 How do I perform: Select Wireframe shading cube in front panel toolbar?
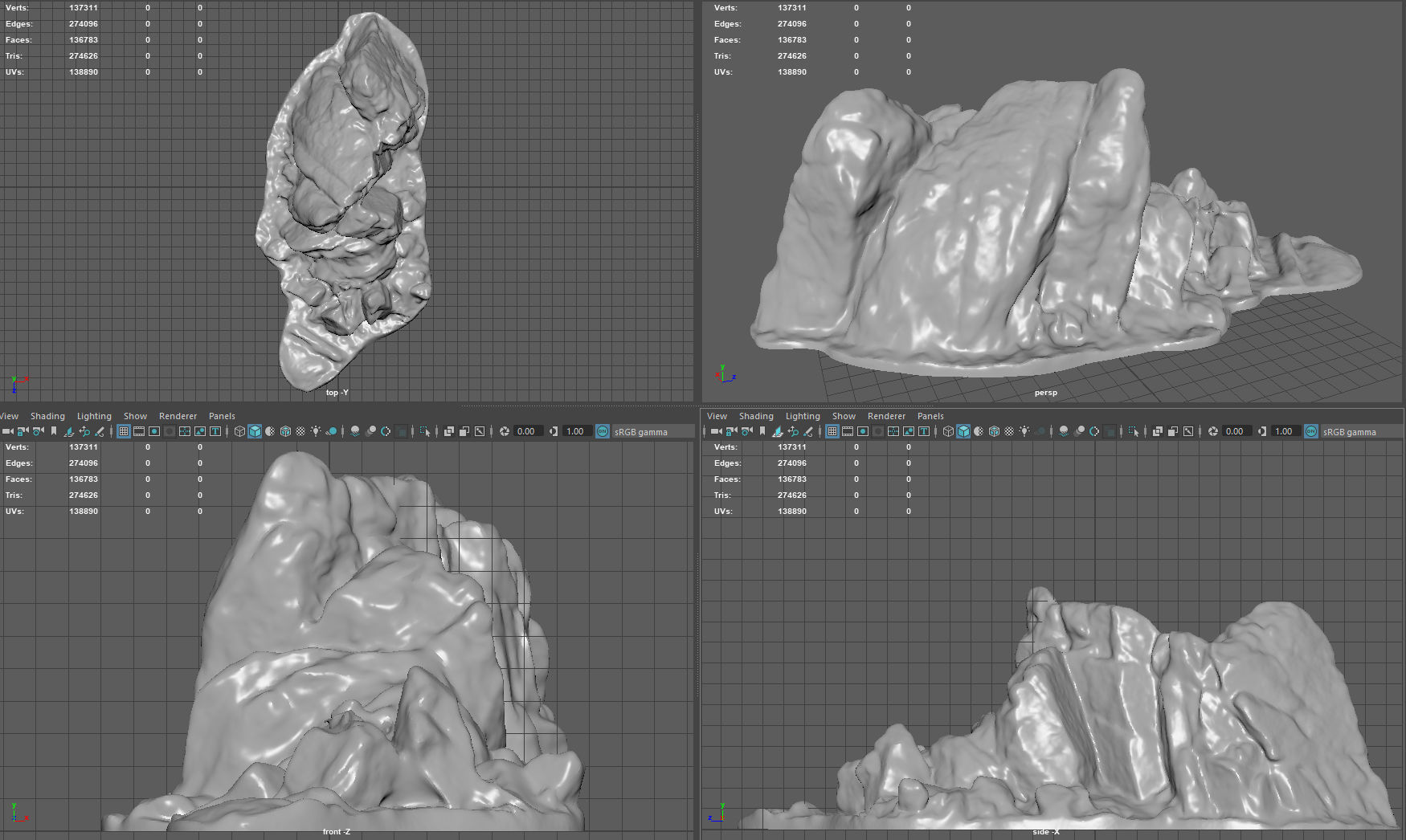239,431
